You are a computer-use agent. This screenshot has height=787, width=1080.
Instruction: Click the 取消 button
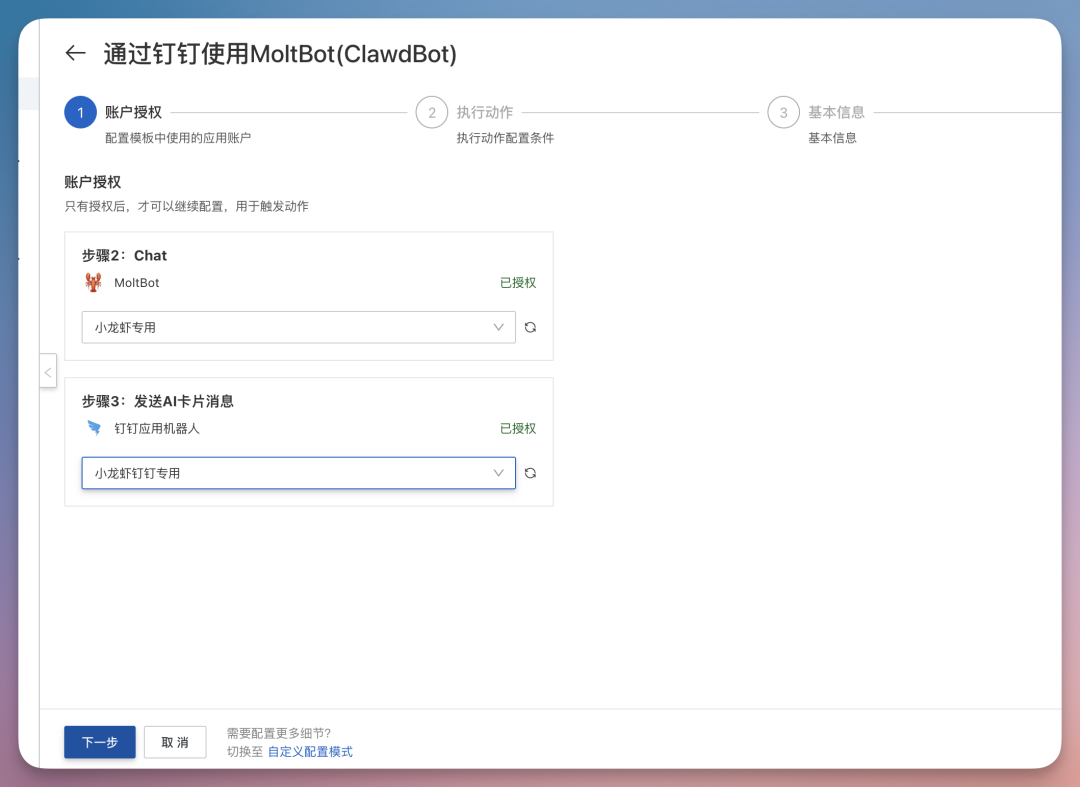pyautogui.click(x=175, y=742)
